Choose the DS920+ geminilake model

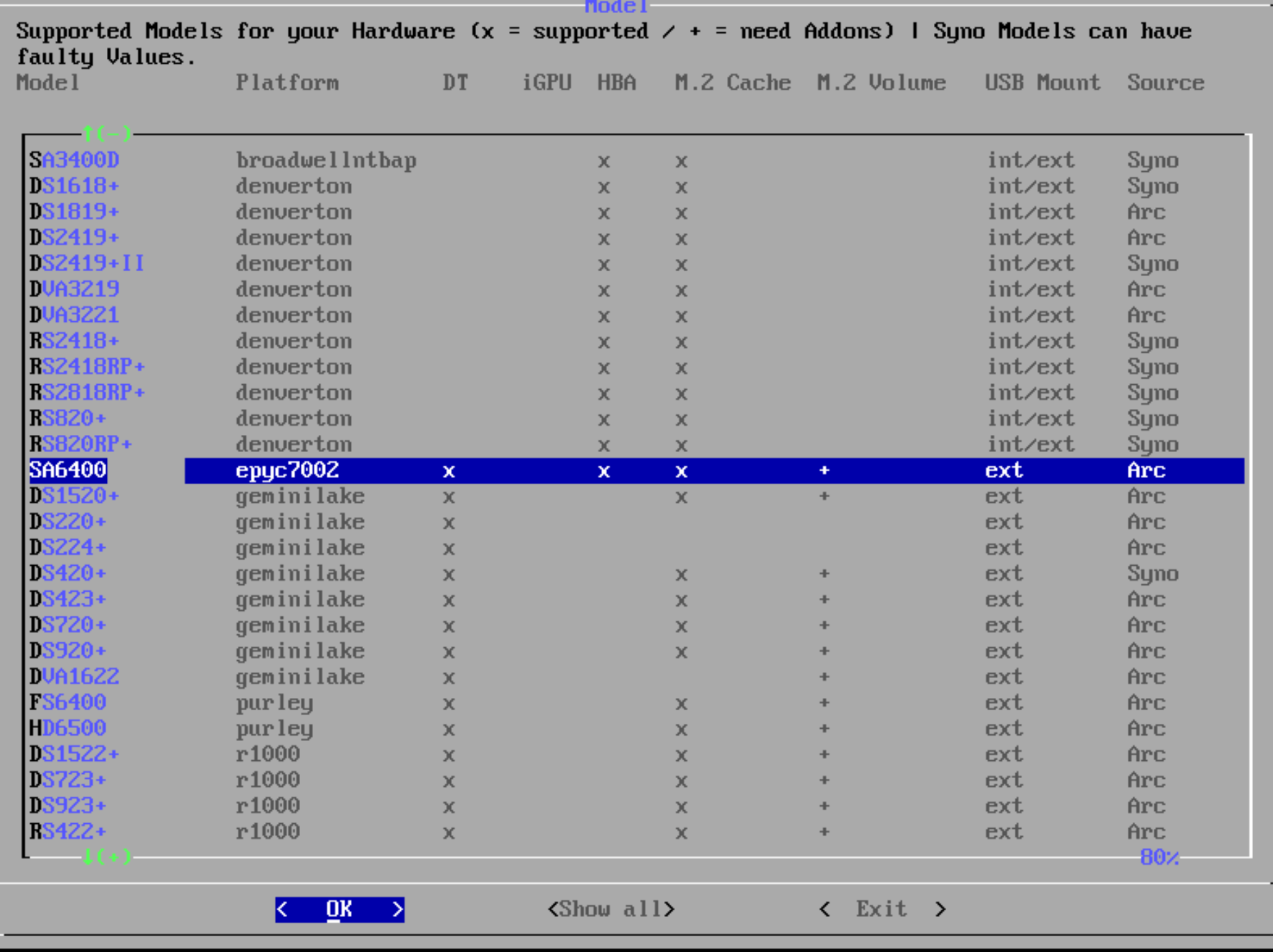pos(67,651)
